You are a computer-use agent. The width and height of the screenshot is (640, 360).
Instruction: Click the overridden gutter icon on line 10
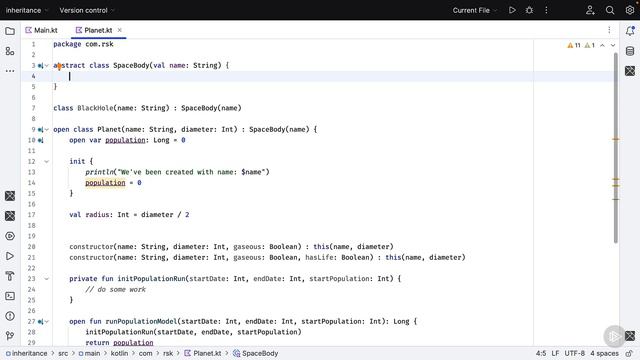pos(40,140)
